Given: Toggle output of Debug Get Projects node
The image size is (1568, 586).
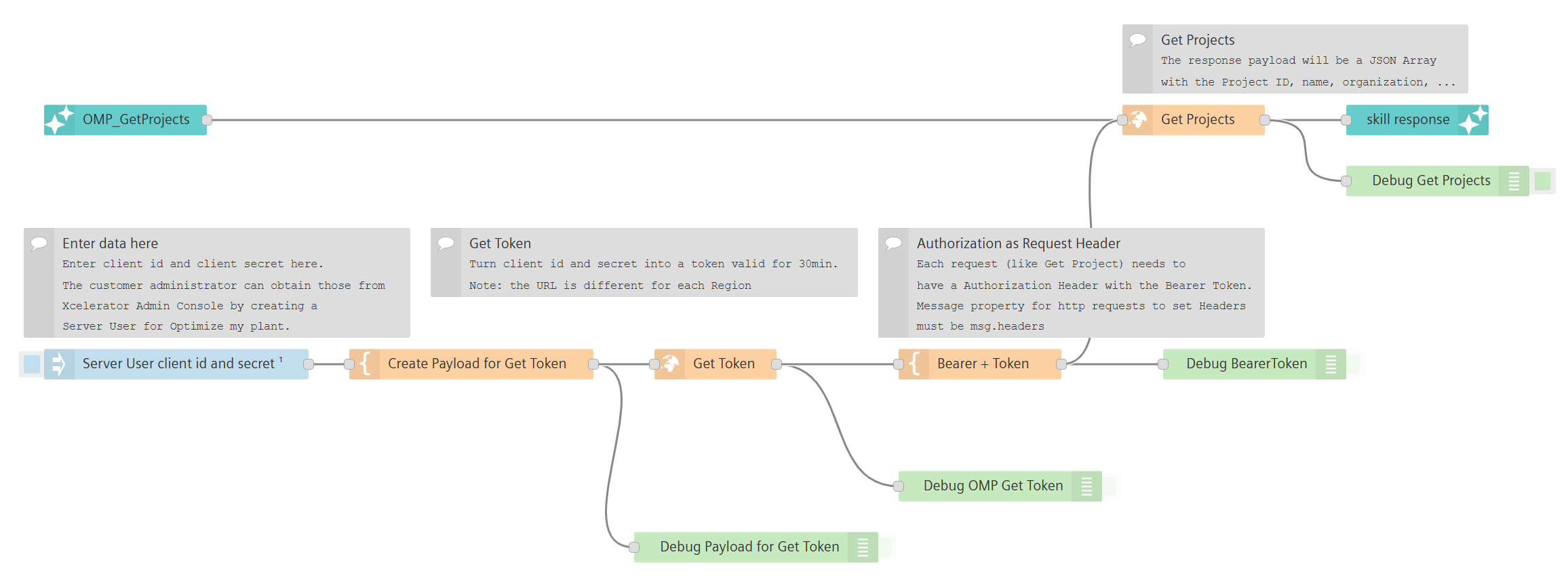Looking at the screenshot, I should tap(1544, 181).
